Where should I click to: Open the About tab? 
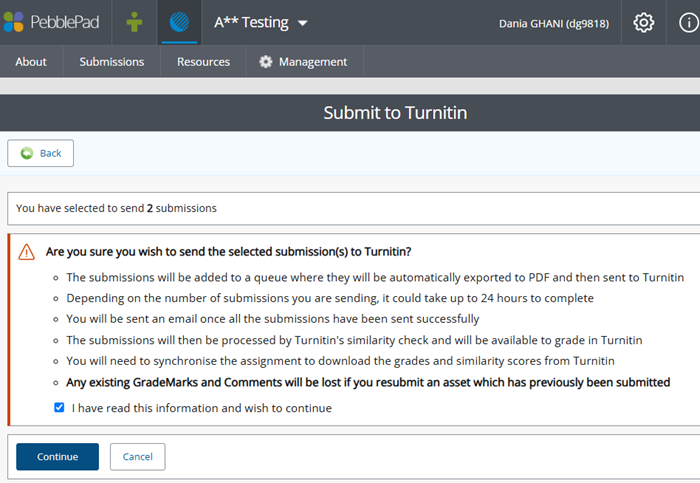31,62
